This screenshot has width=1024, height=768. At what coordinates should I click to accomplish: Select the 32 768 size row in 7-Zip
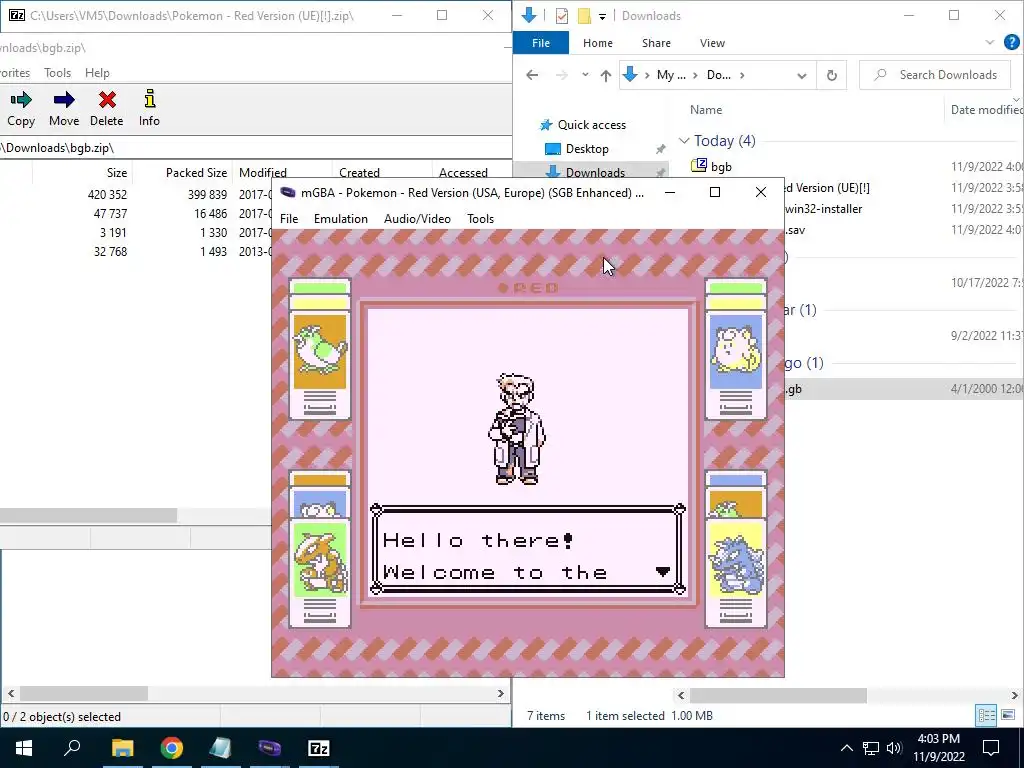(136, 251)
